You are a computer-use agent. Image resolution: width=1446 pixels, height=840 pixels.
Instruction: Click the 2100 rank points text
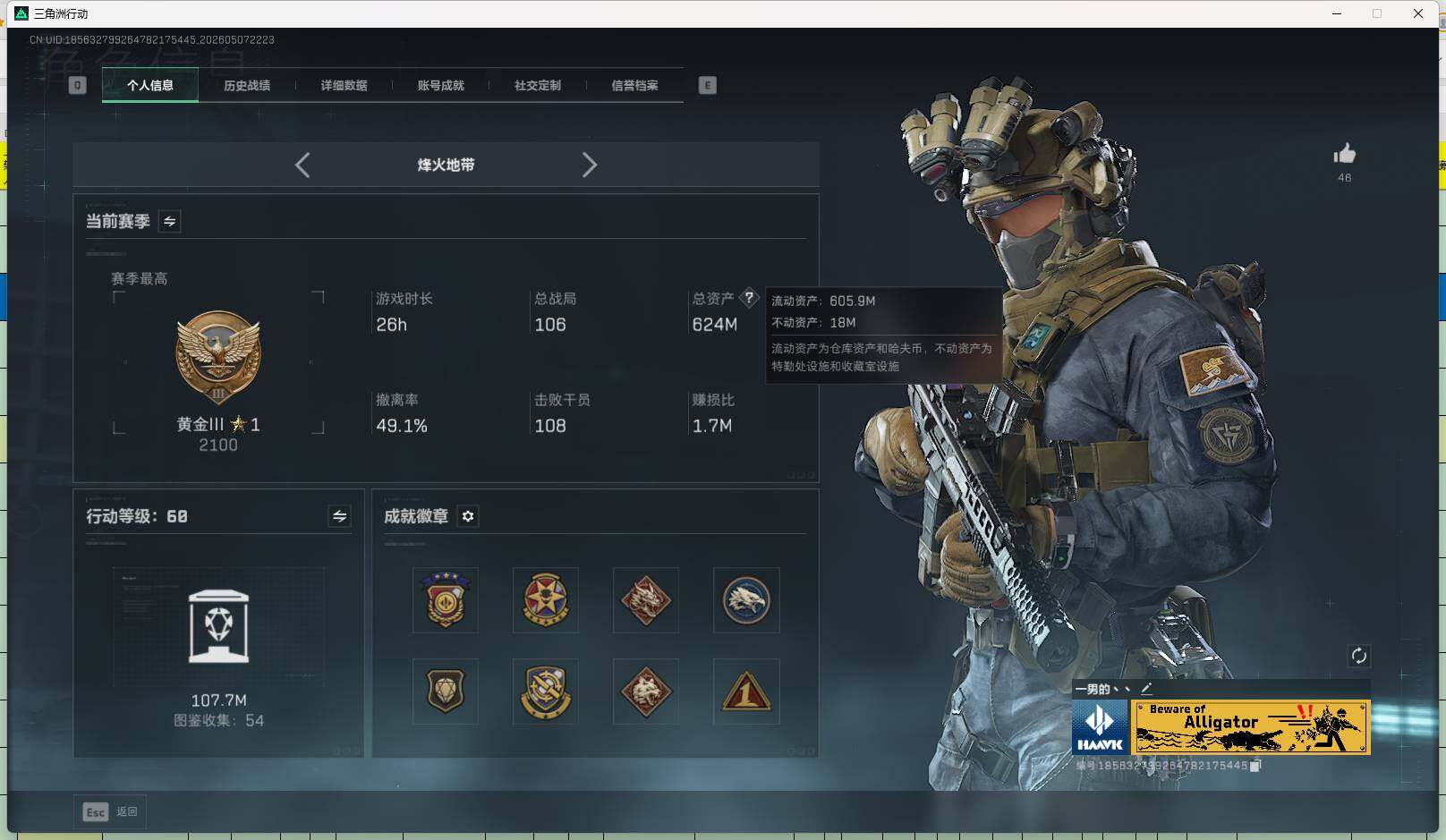pyautogui.click(x=218, y=445)
